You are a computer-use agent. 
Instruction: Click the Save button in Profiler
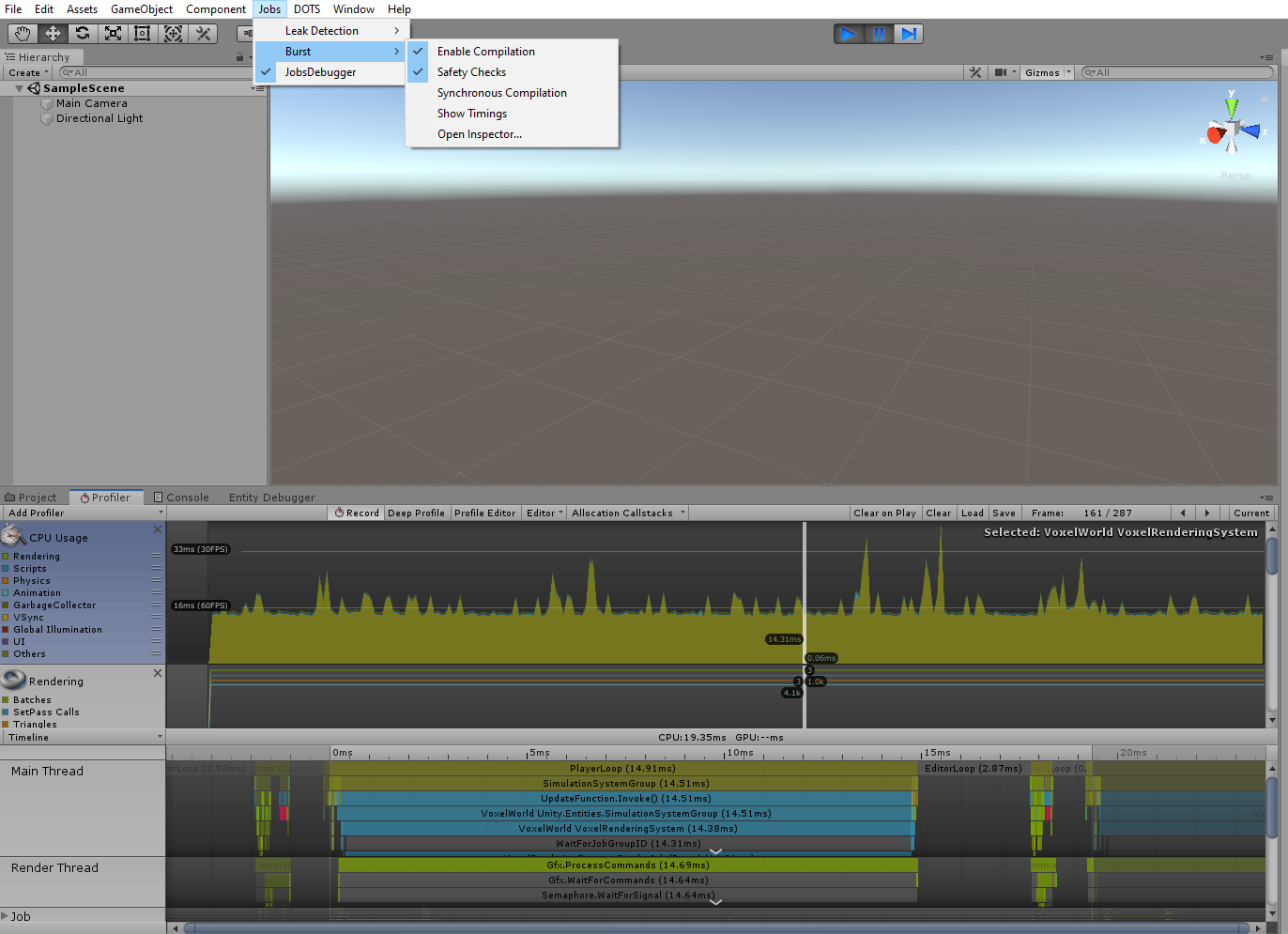(1004, 513)
